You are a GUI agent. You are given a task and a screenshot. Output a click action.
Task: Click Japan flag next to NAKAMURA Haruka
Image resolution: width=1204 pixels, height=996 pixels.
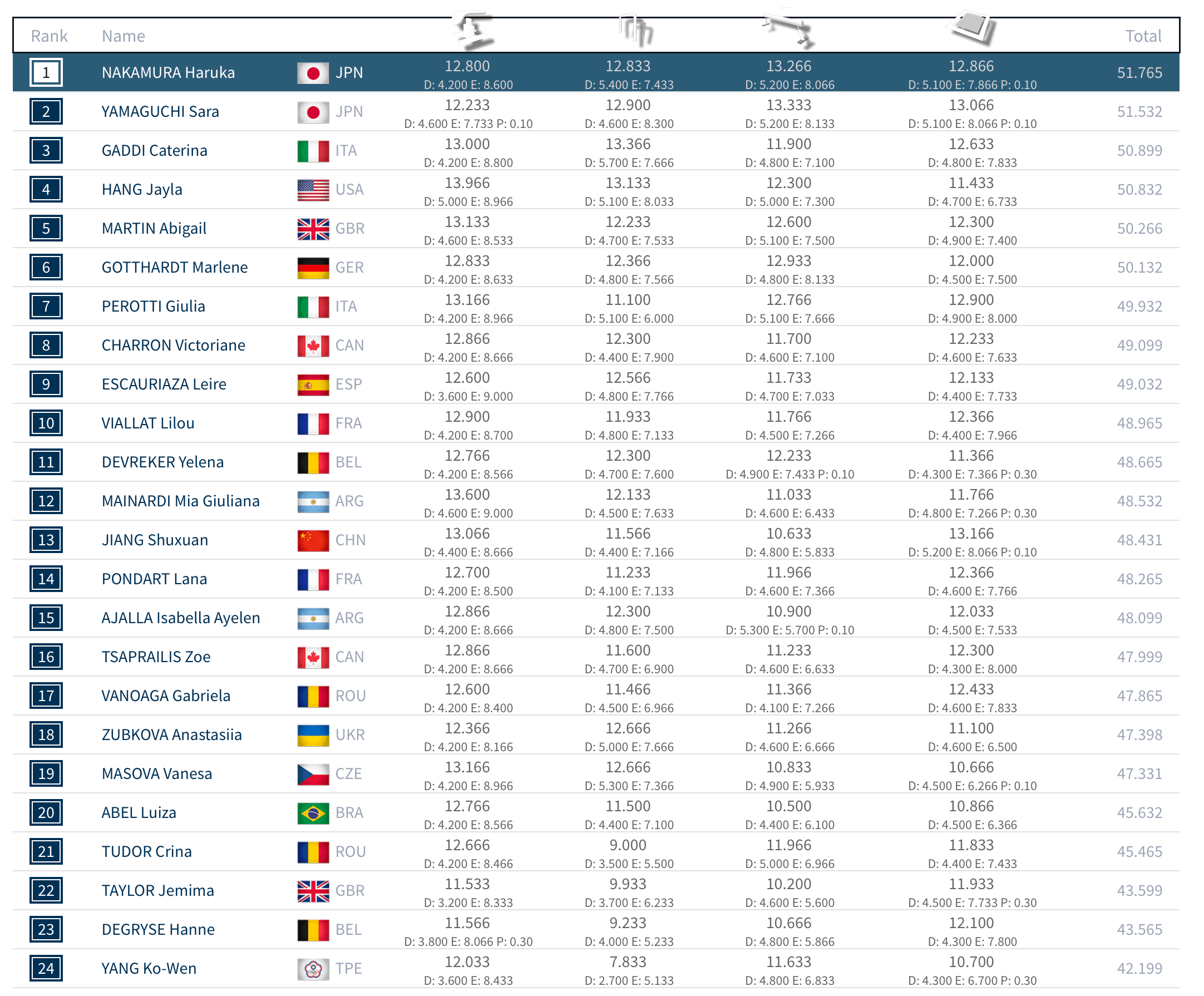click(x=313, y=73)
